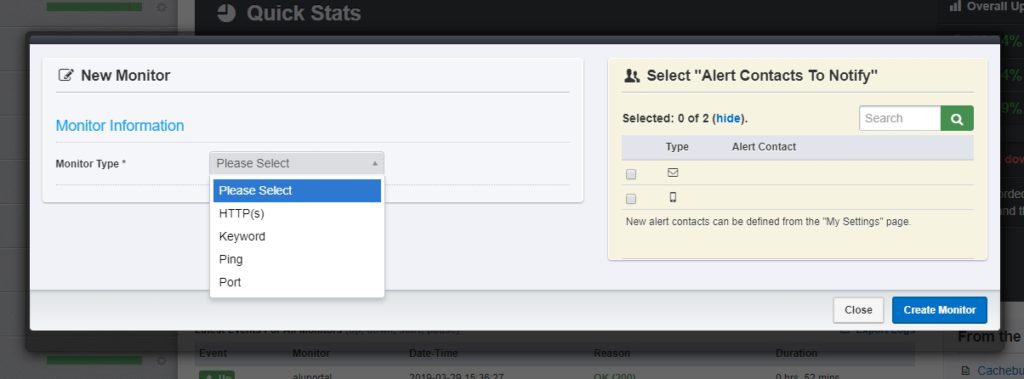Click the Overall Uptime bar chart icon
This screenshot has height=379, width=1024.
tap(955, 6)
